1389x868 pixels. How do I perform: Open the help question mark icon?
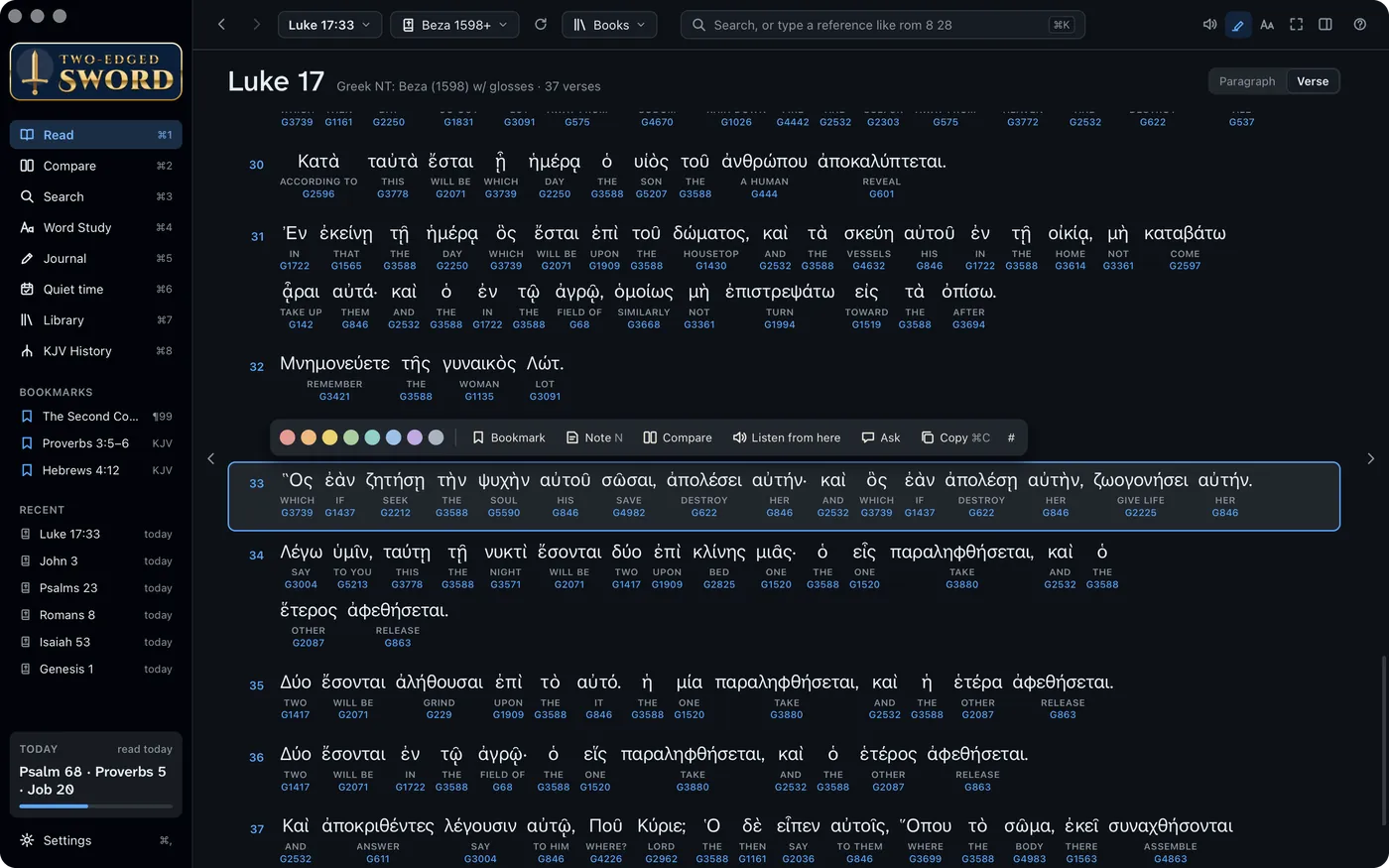(1360, 25)
